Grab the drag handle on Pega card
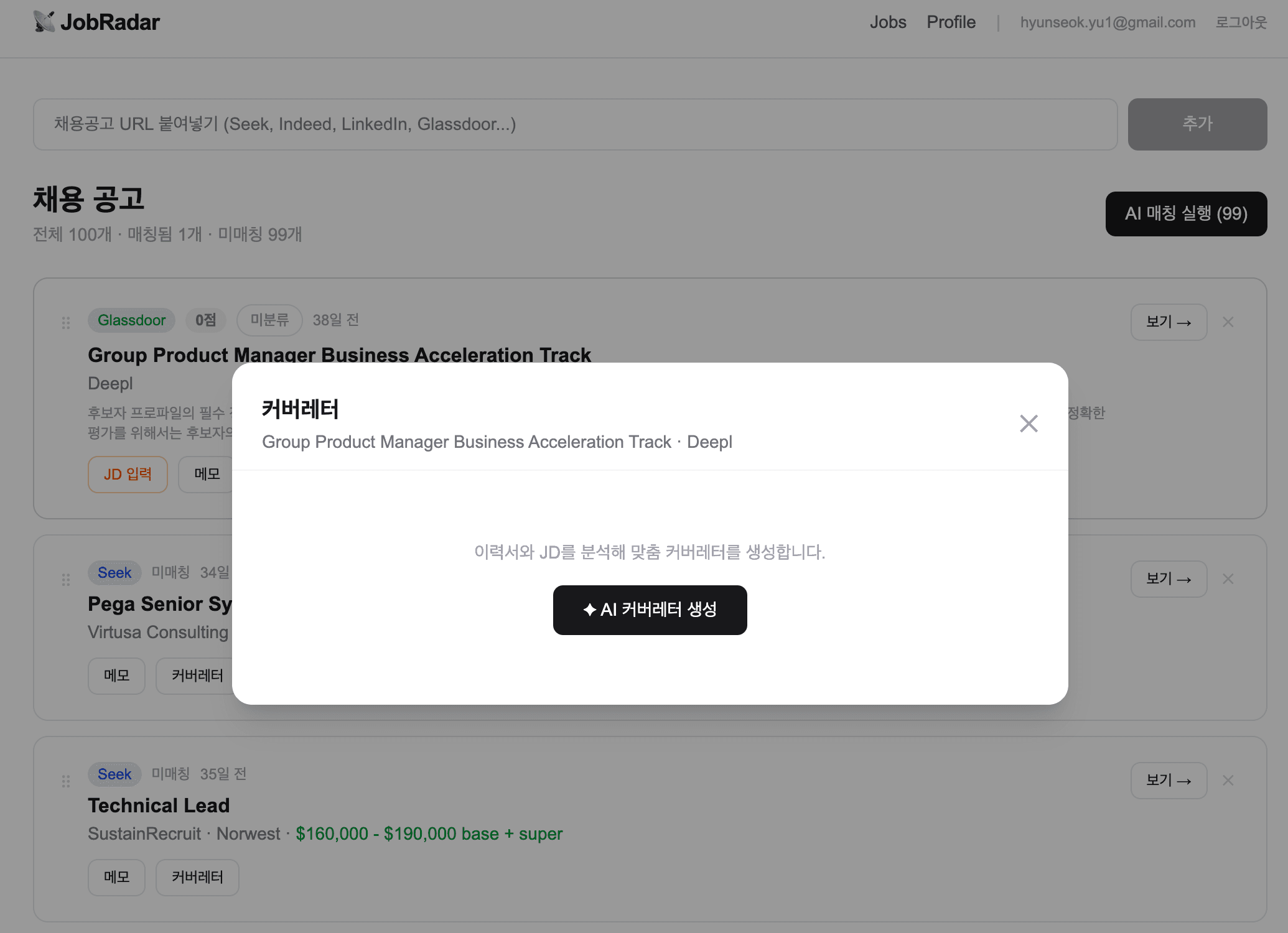Screen dimensions: 1288x933 pyautogui.click(x=66, y=580)
